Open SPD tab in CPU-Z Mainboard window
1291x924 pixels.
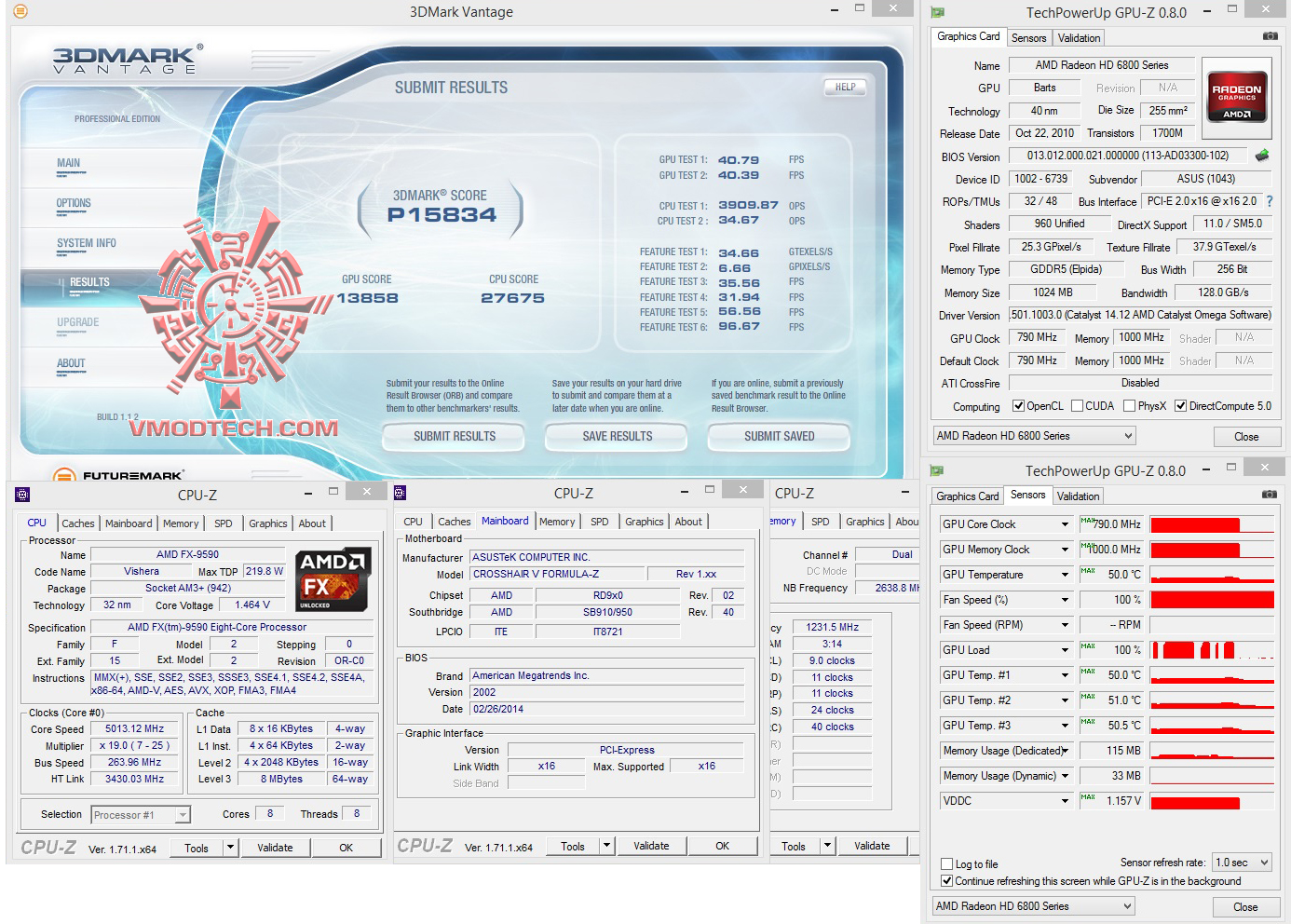pyautogui.click(x=600, y=522)
